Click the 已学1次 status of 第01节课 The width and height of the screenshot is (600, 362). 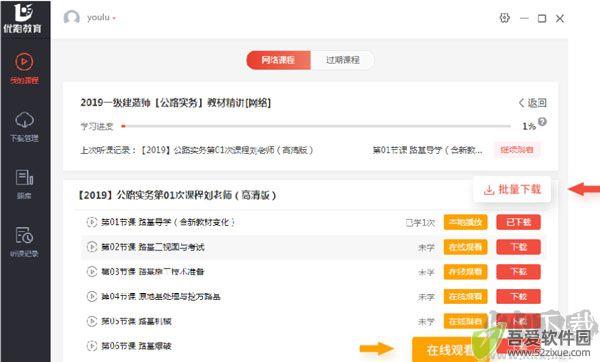[420, 222]
